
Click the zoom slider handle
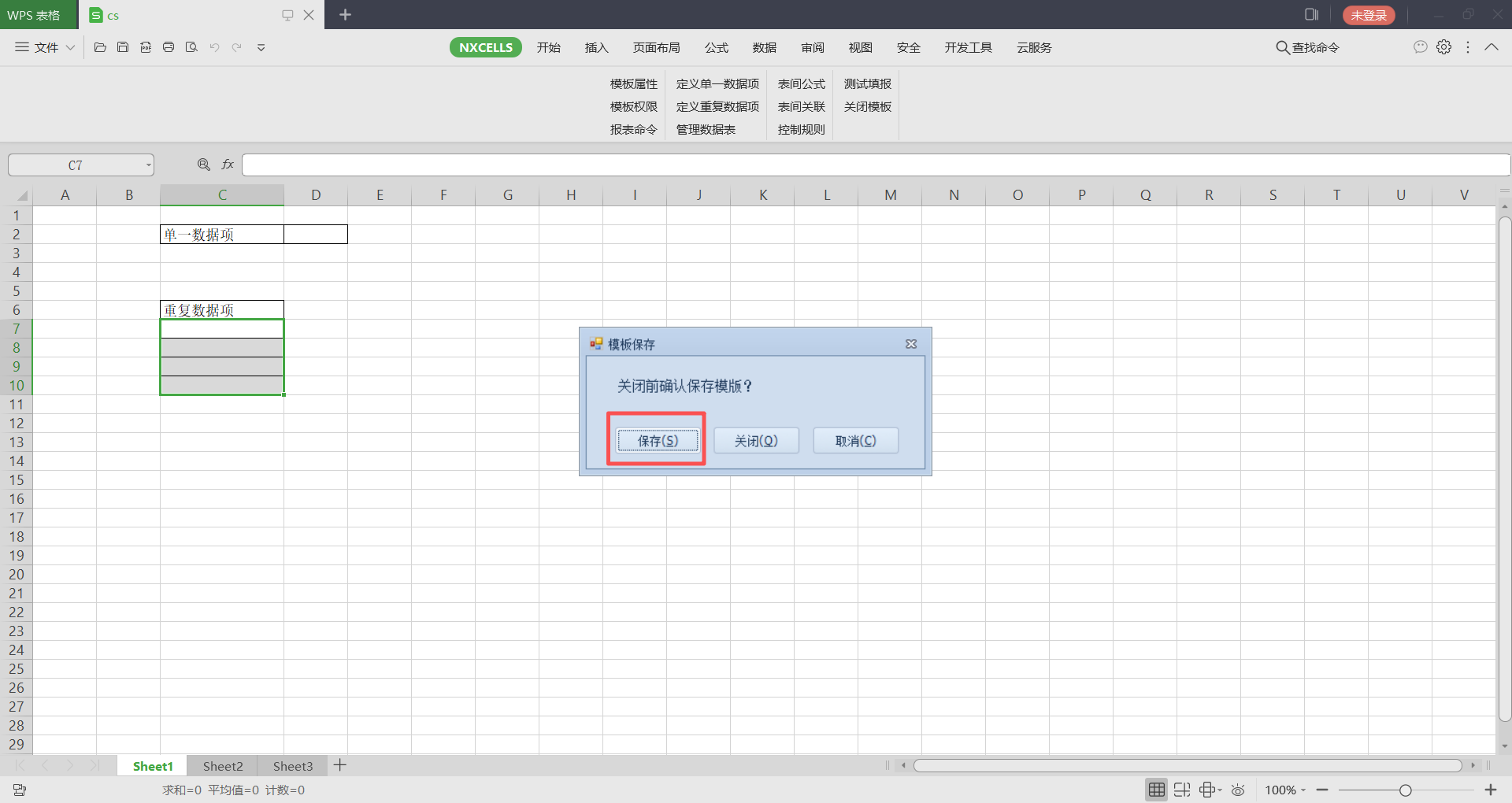point(1405,790)
